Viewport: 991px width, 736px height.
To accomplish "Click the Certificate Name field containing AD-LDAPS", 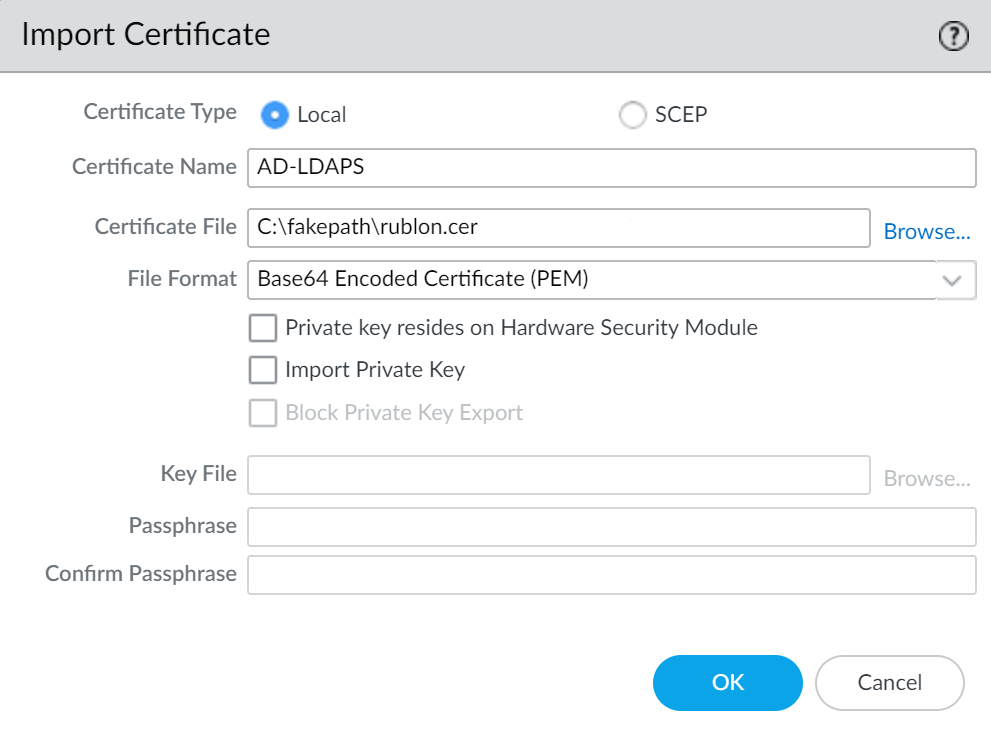I will click(x=610, y=168).
